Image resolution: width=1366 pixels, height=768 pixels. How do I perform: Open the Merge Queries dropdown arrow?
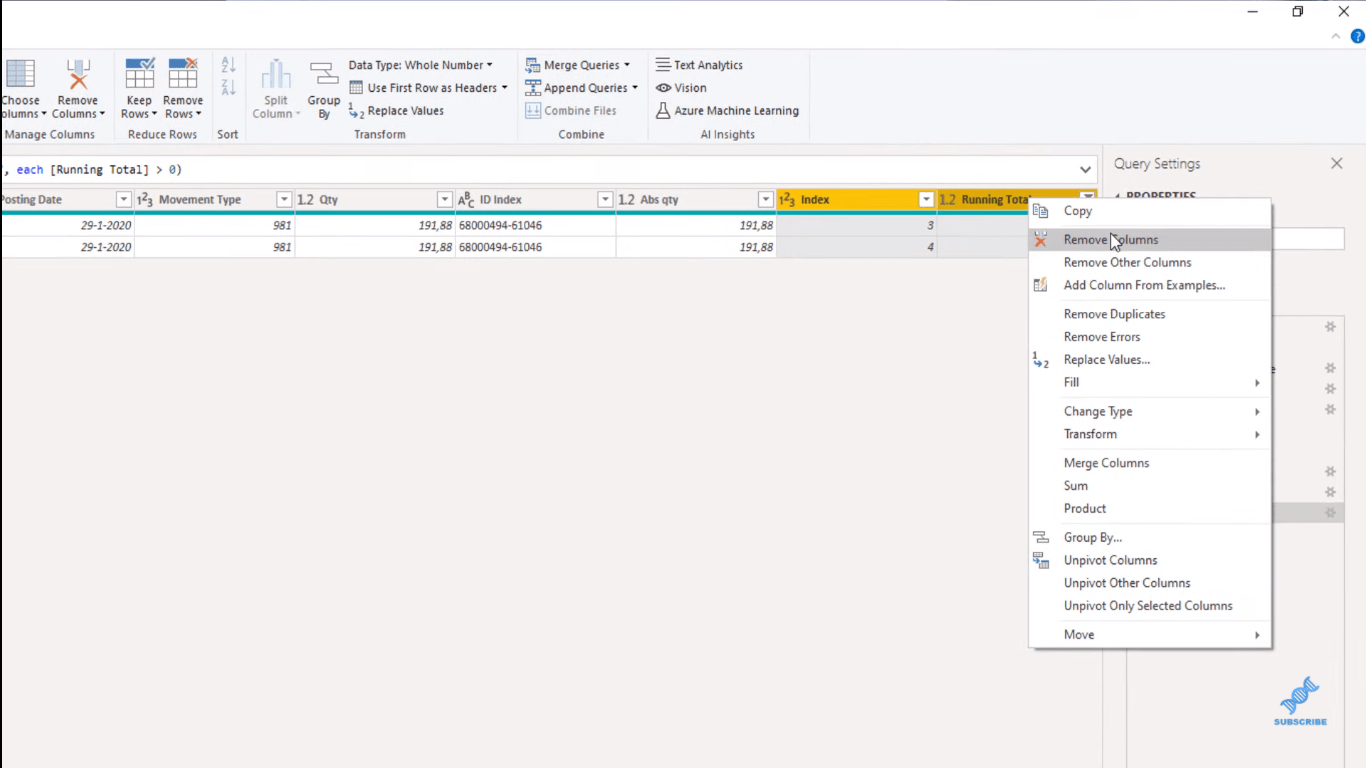tap(627, 65)
